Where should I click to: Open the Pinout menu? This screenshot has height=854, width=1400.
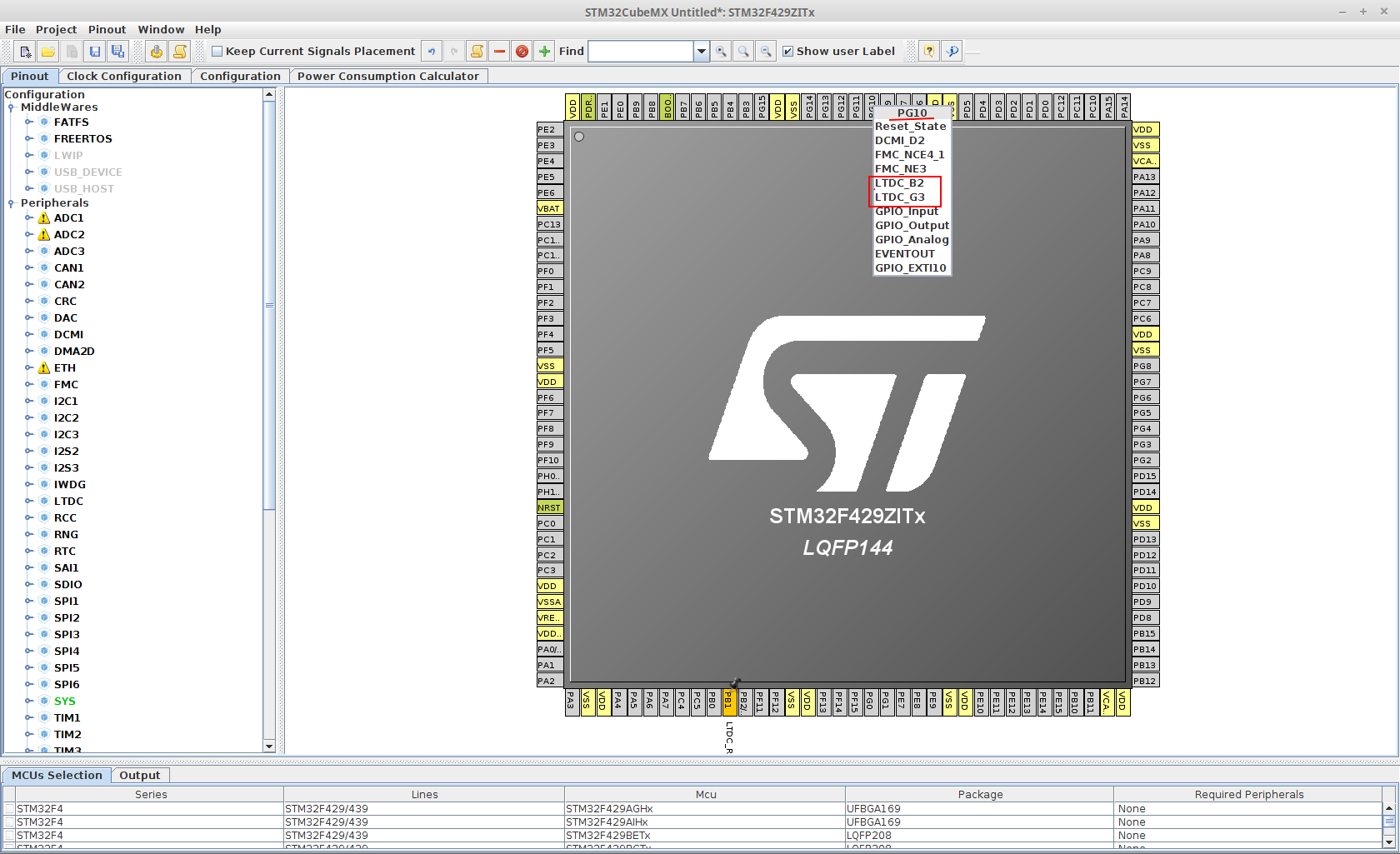coord(107,29)
